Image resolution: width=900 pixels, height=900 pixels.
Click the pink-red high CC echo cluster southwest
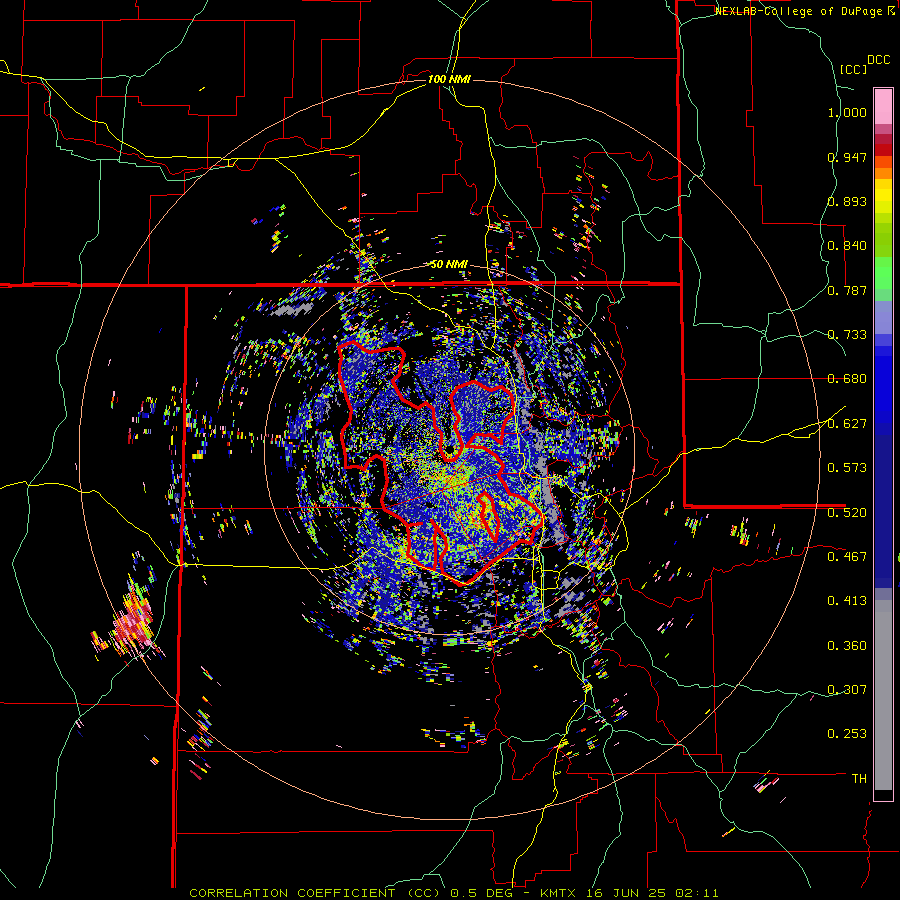[132, 626]
